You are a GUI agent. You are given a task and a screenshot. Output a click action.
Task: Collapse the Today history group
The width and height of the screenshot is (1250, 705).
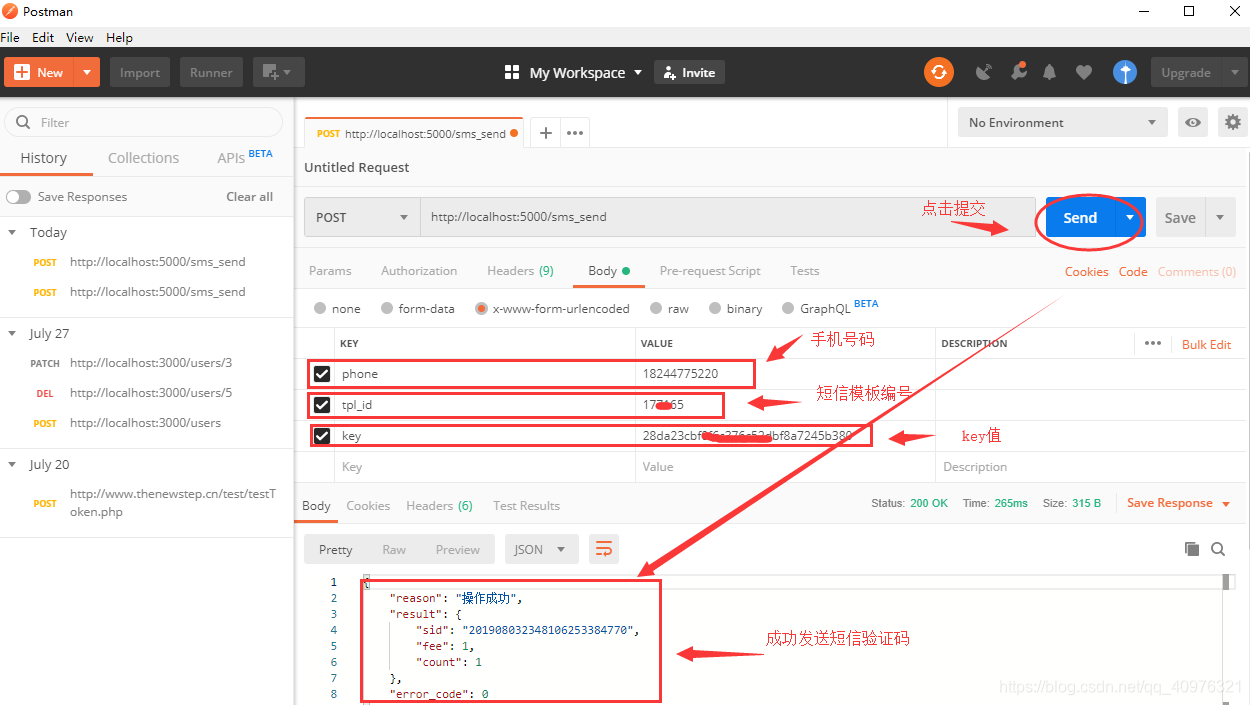click(x=13, y=232)
